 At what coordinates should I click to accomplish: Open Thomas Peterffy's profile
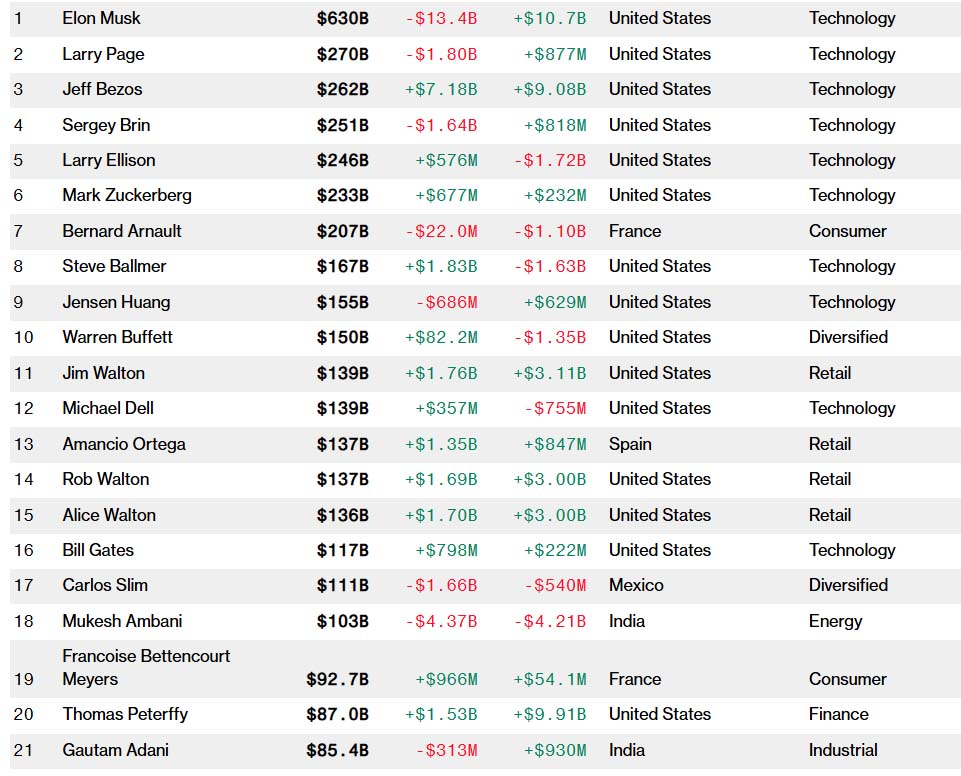[125, 714]
